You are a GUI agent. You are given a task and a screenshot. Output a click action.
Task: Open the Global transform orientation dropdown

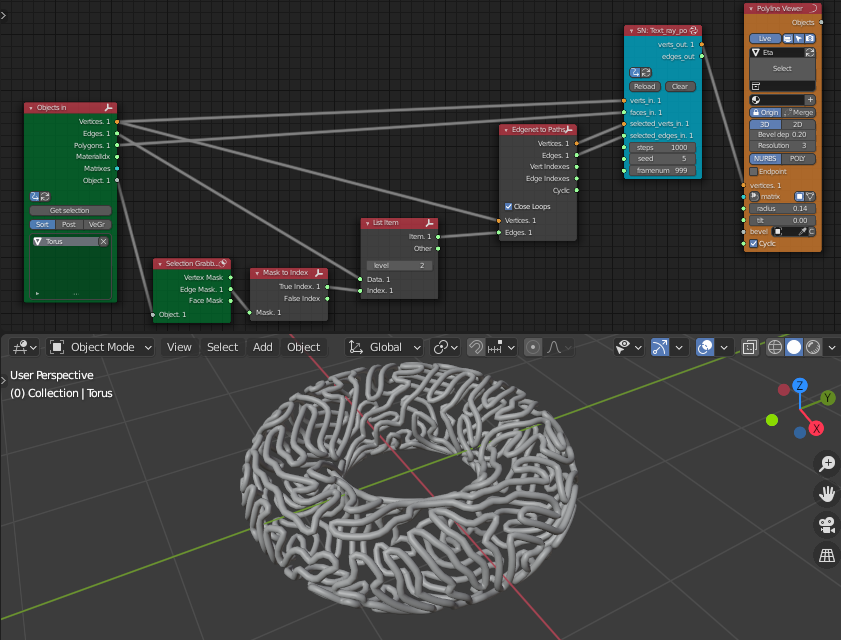(x=385, y=347)
